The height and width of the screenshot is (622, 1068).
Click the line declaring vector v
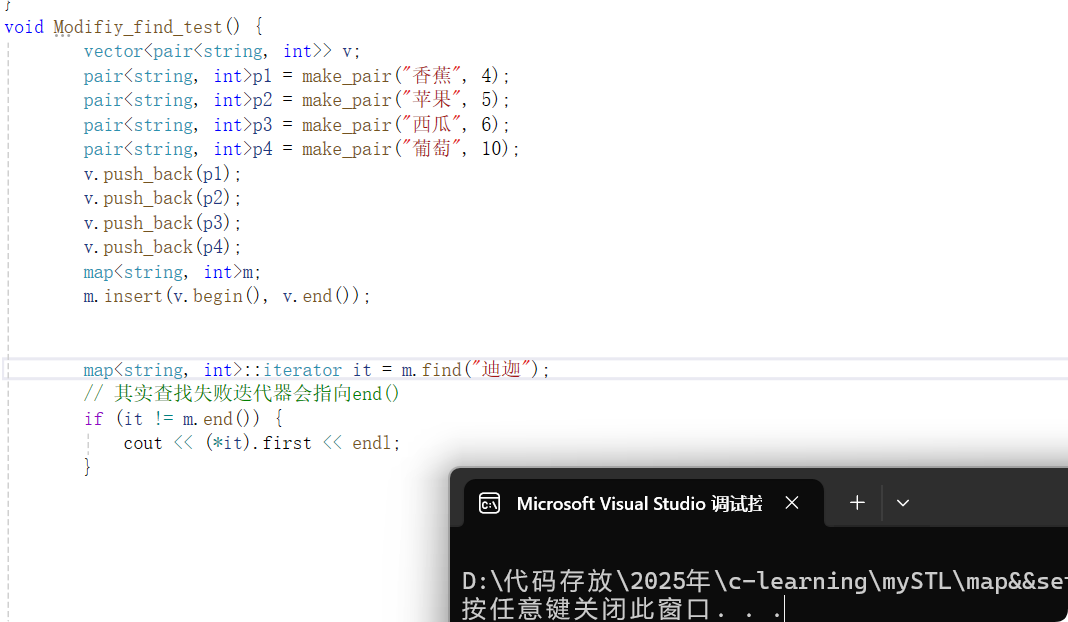tap(222, 52)
